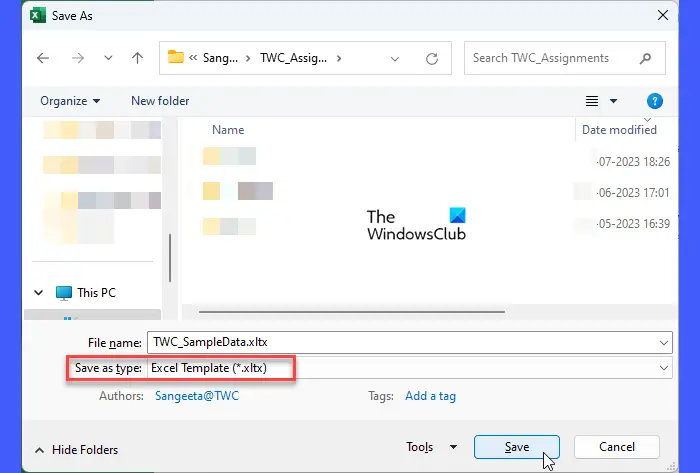Open the recent locations chevron
This screenshot has height=473, width=700.
(108, 59)
